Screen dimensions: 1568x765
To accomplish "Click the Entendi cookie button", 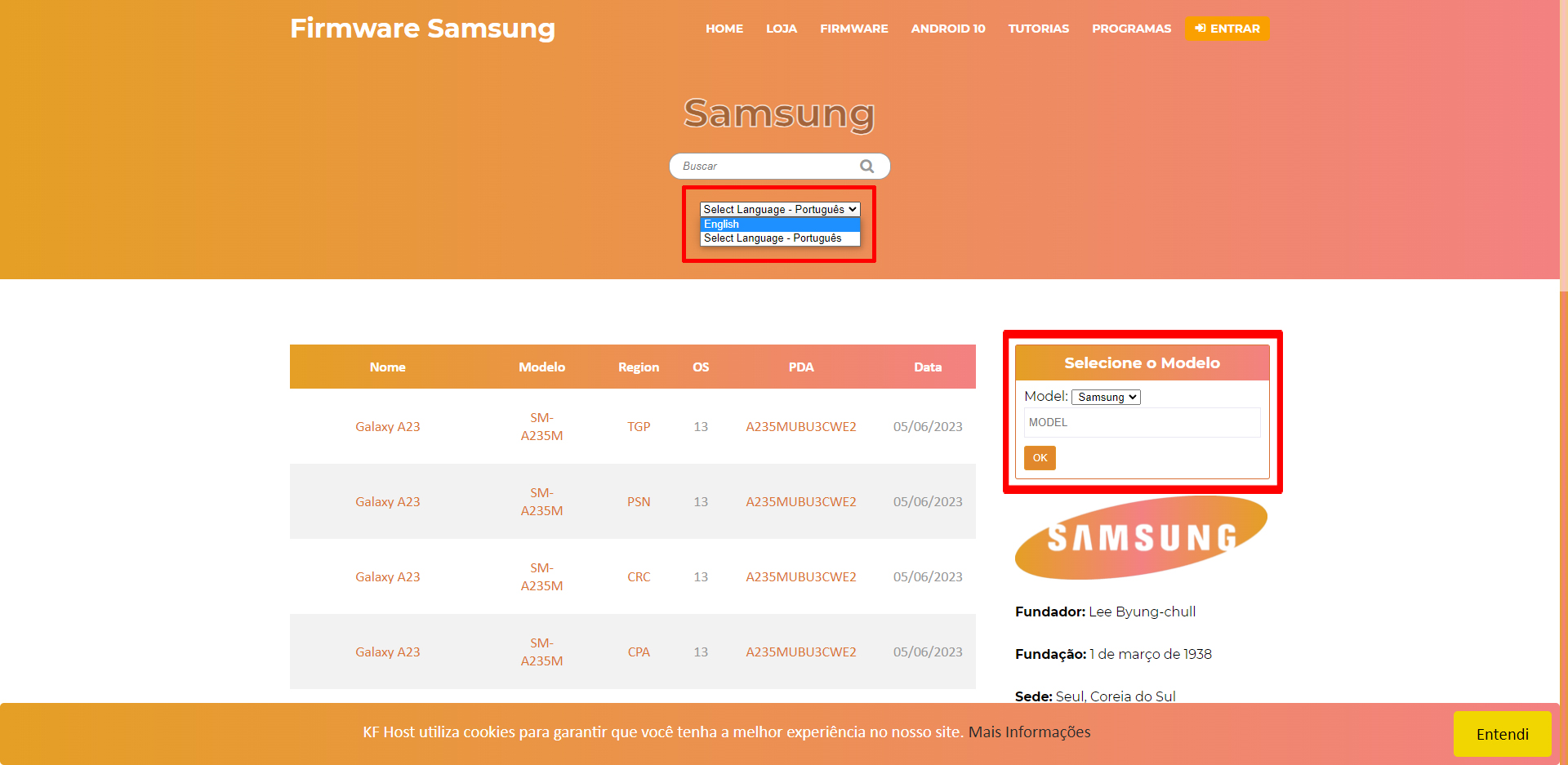I will tap(1502, 734).
